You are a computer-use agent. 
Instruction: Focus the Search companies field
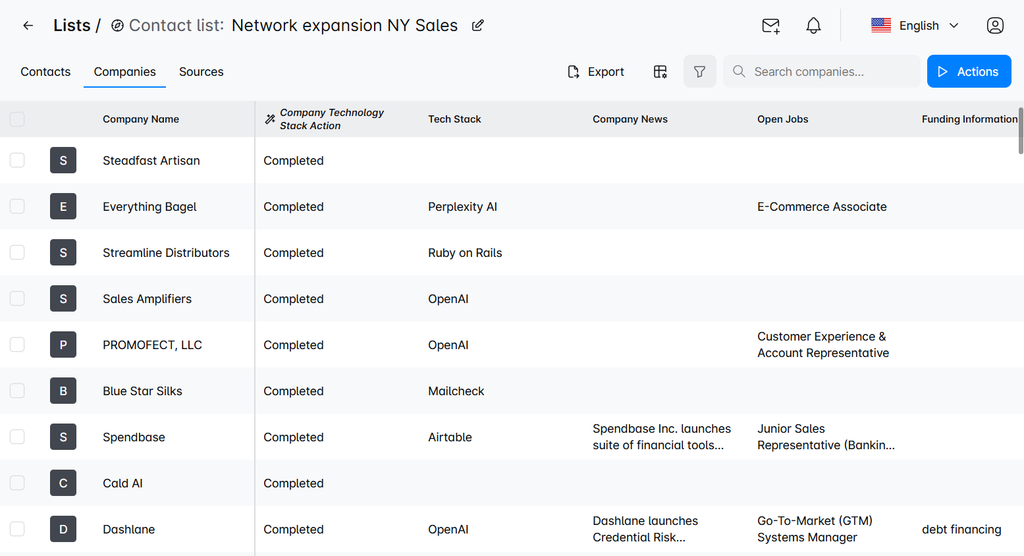(822, 71)
